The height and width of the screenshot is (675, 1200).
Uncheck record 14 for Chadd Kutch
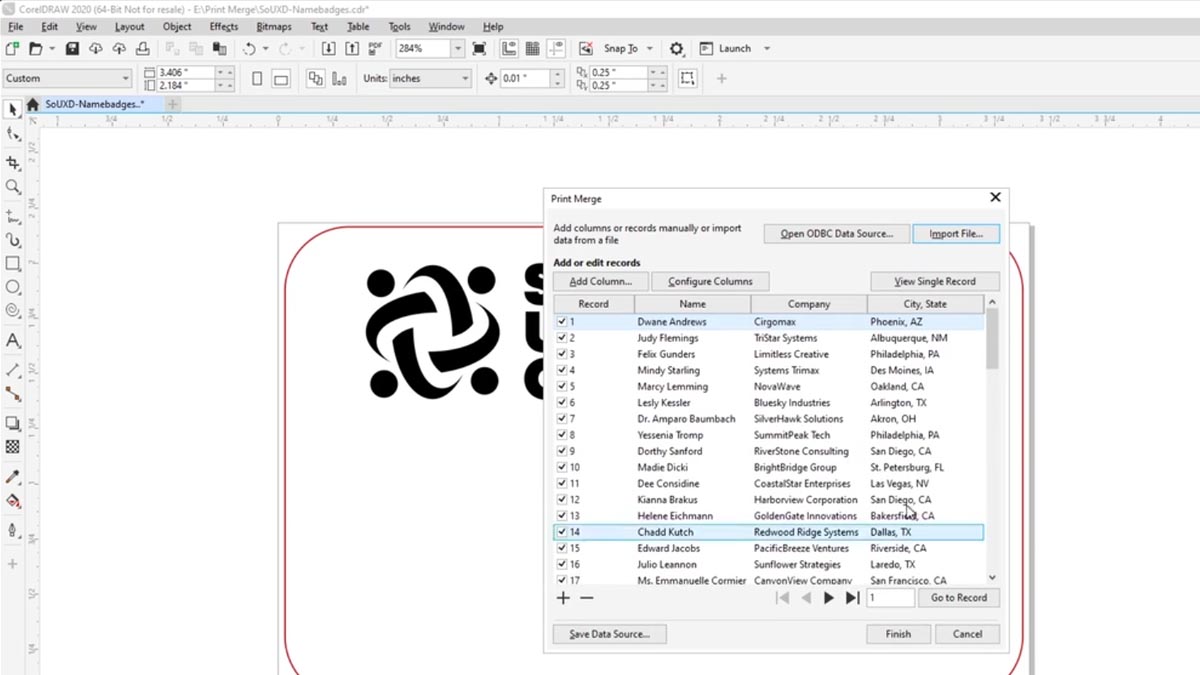point(561,532)
